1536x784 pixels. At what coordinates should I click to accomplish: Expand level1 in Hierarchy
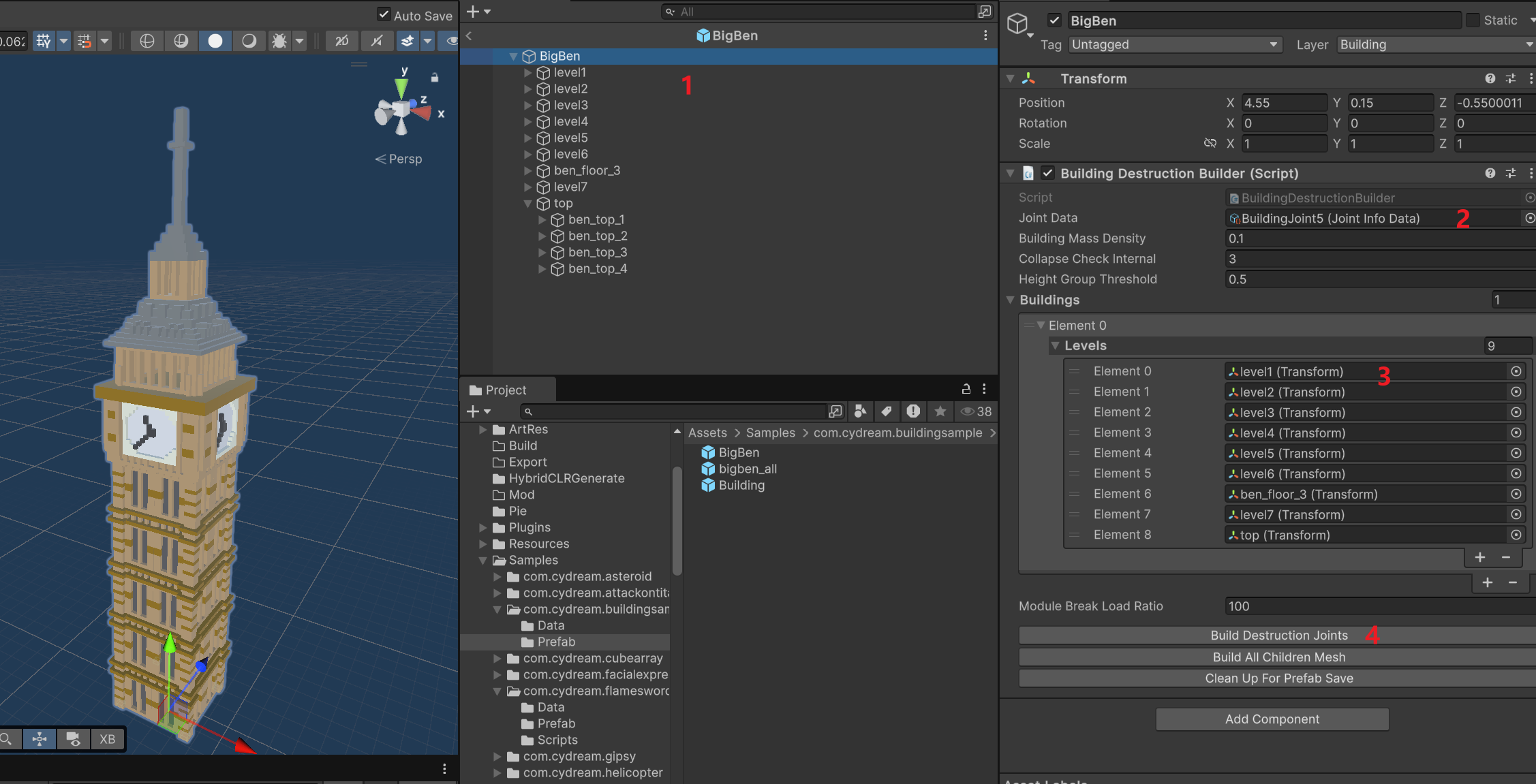tap(528, 72)
